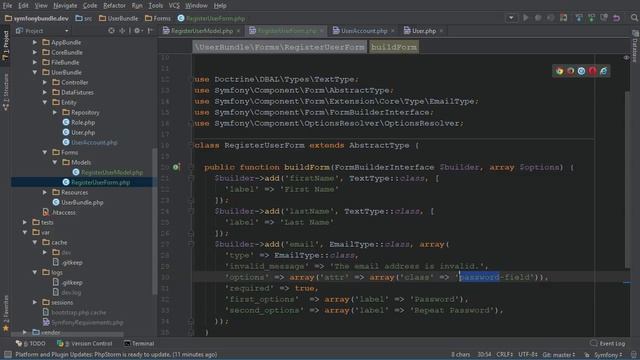
Task: Open the Favorites side panel
Action: (6, 312)
